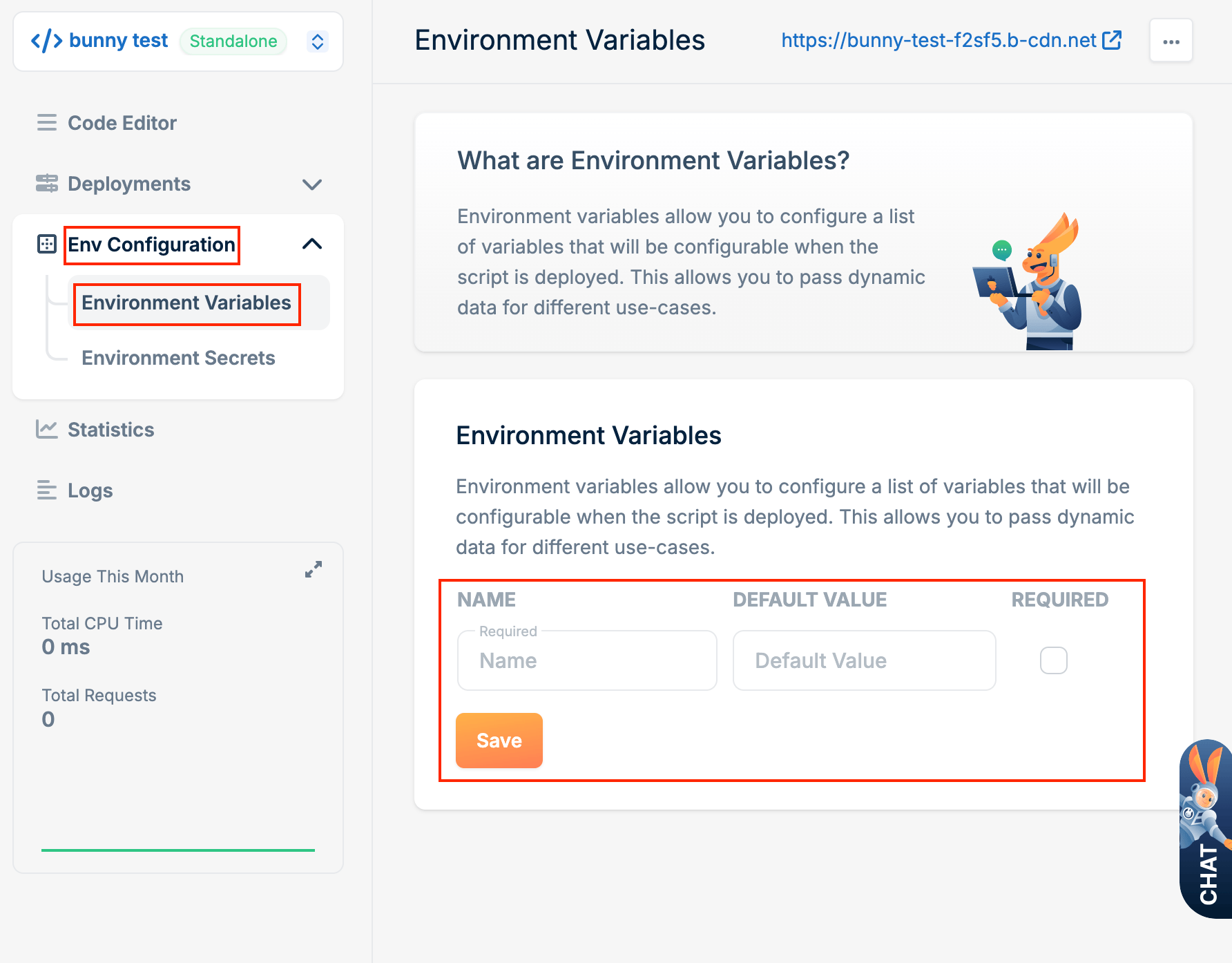Expand the Usage This Month panel

314,569
